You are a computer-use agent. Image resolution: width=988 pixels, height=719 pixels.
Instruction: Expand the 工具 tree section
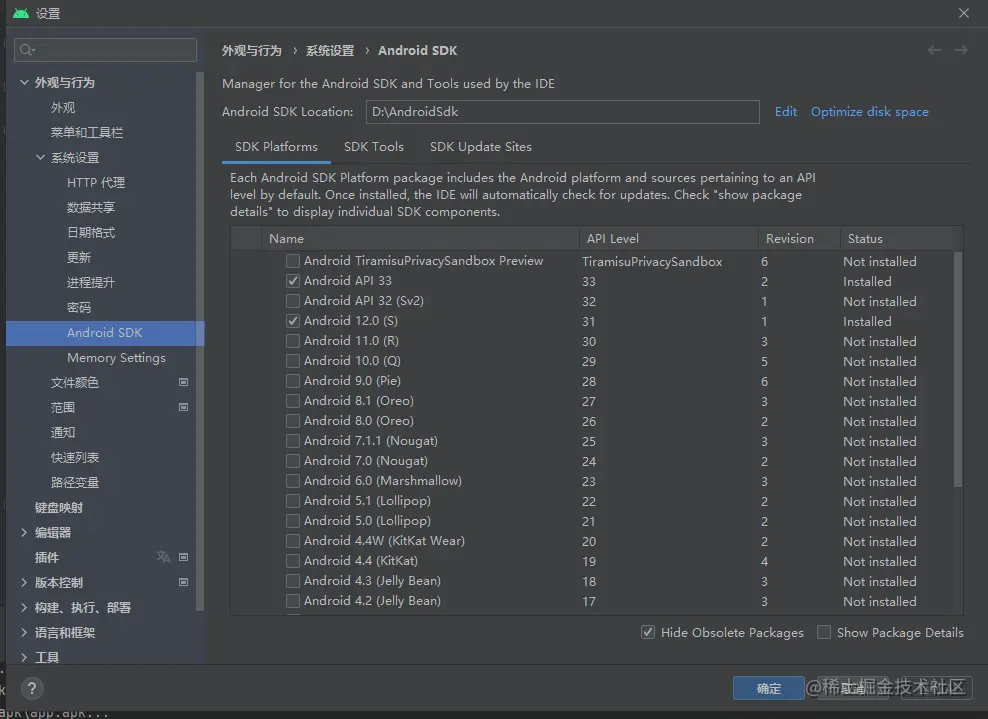[24, 657]
